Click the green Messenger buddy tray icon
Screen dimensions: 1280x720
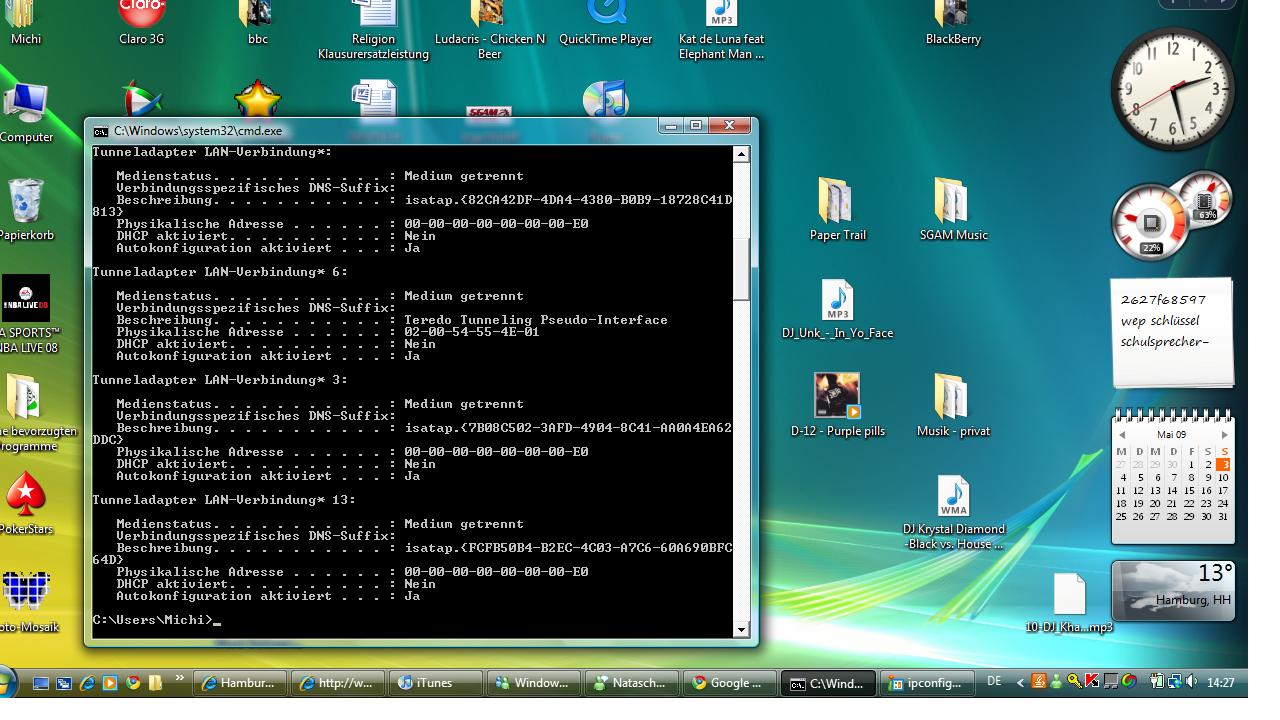[x=1056, y=682]
